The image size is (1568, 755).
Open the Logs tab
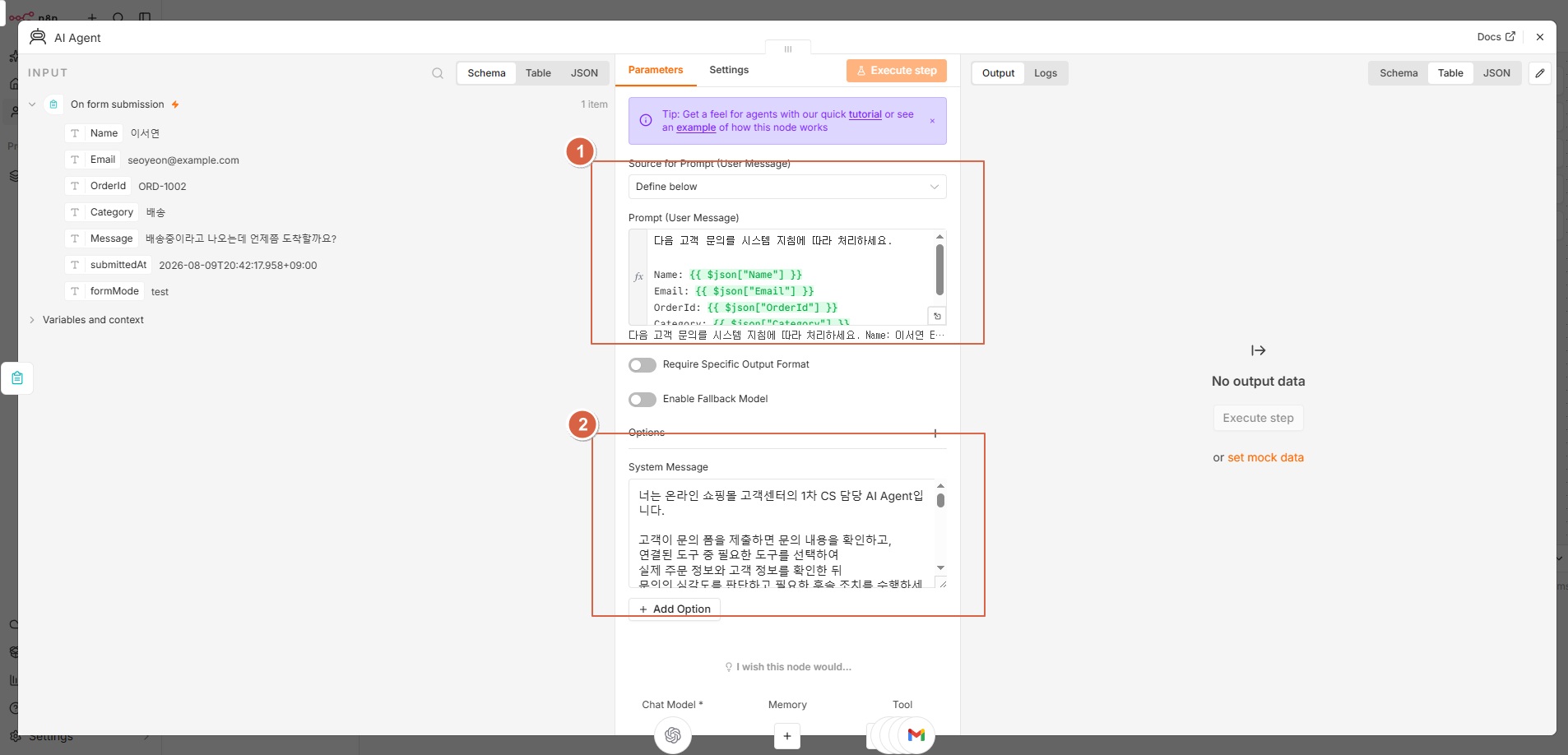click(1046, 73)
